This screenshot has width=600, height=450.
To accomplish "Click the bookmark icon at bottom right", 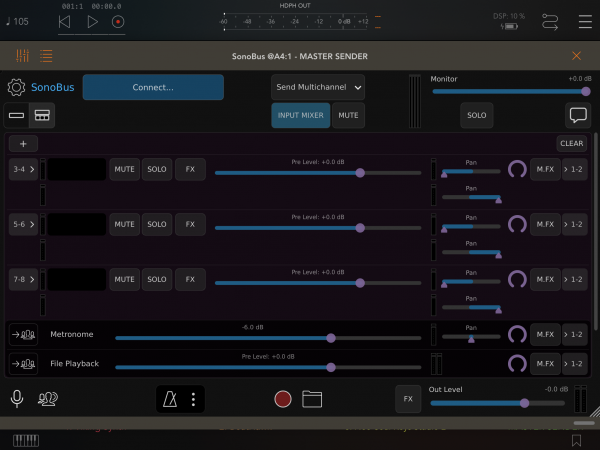I will tap(576, 440).
